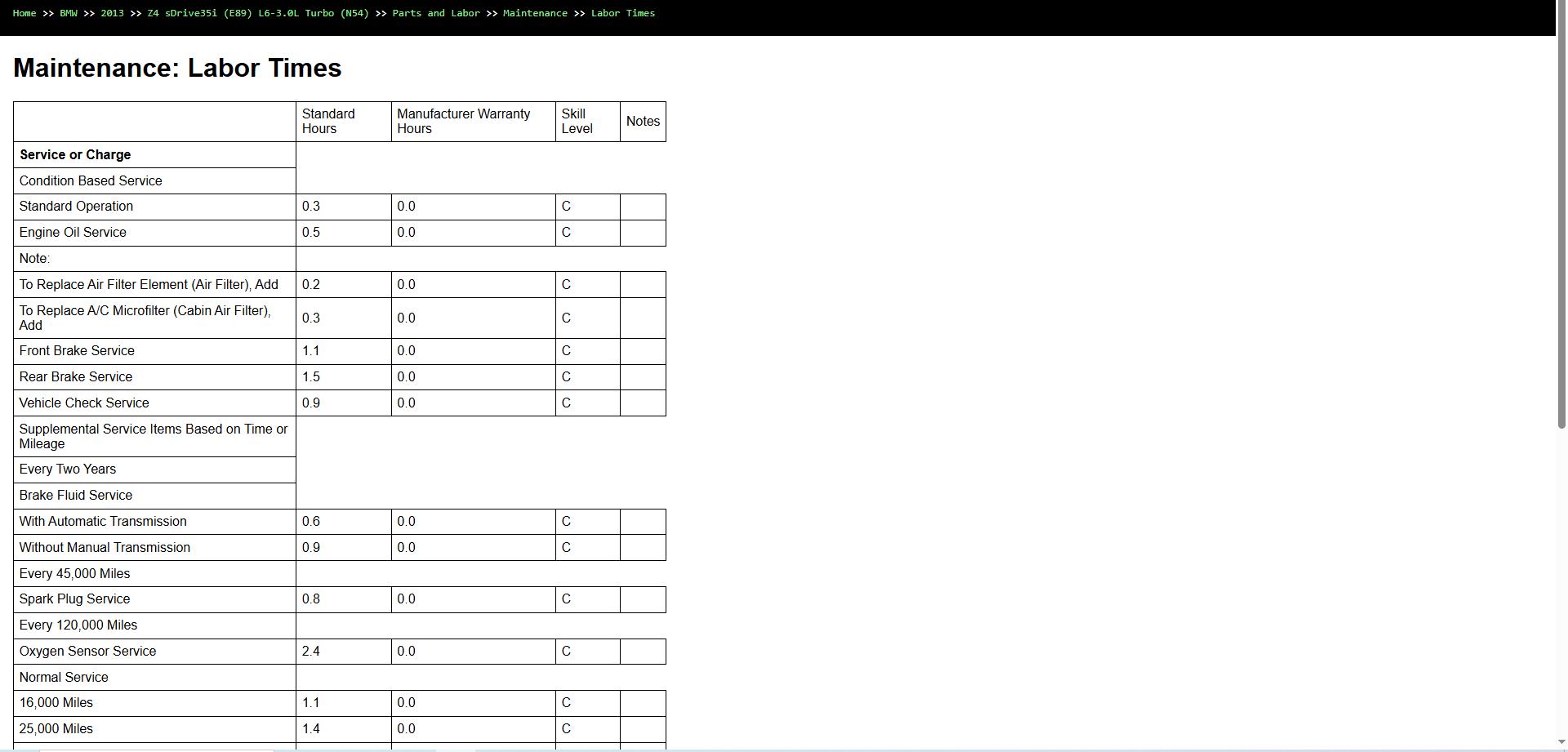This screenshot has width=1568, height=752.
Task: Select 'To Replace Air Filter Element' row label
Action: coord(149,285)
